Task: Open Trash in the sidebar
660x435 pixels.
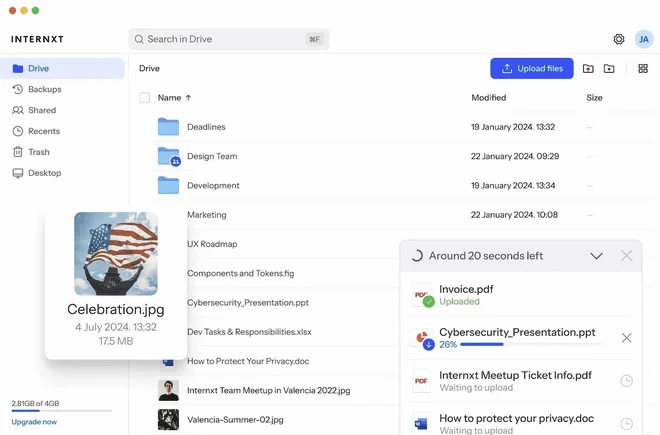Action: pos(62,152)
